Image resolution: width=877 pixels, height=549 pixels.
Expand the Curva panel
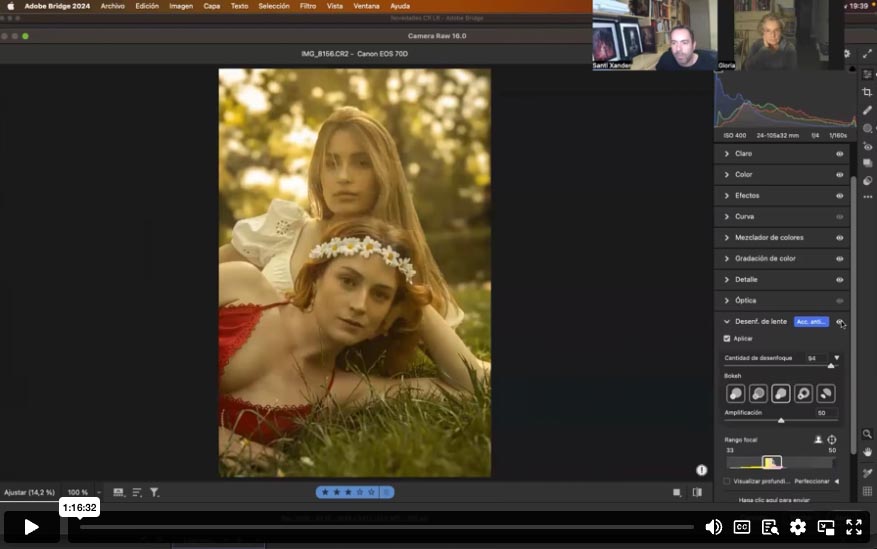pyautogui.click(x=727, y=217)
